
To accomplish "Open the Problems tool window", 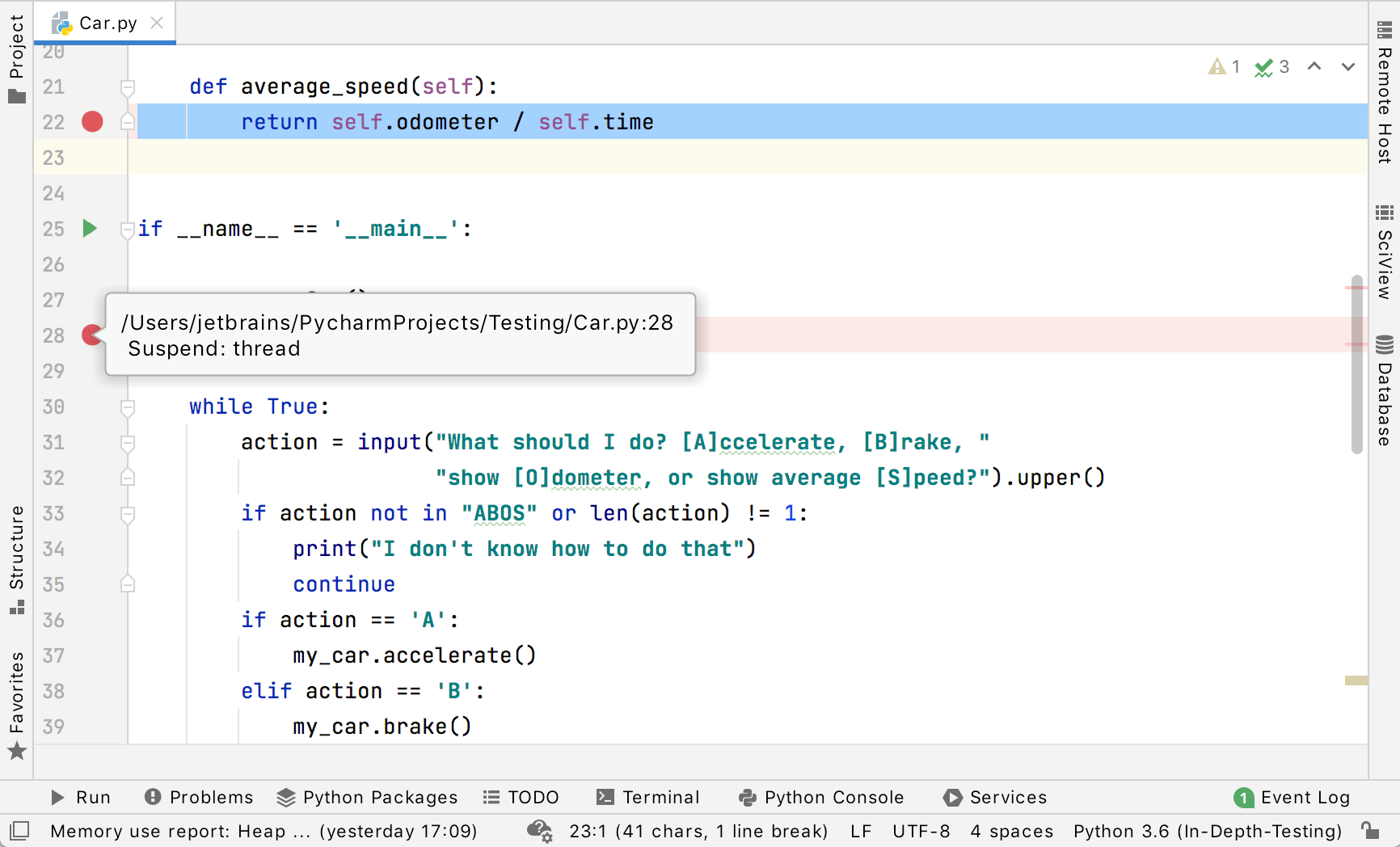I will tap(199, 797).
